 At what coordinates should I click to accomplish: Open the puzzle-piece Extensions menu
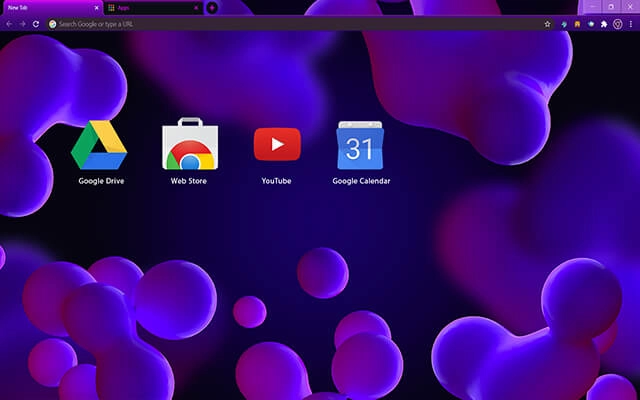pos(604,24)
